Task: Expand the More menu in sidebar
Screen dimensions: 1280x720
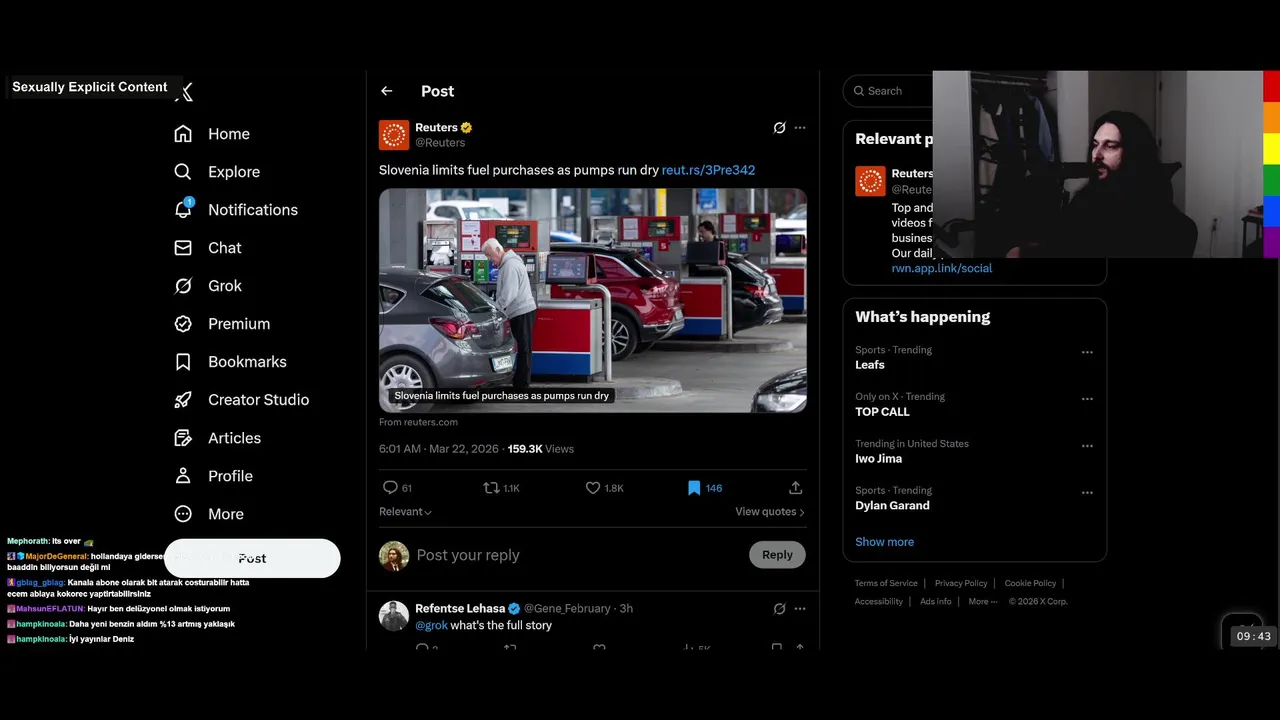Action: click(x=209, y=514)
